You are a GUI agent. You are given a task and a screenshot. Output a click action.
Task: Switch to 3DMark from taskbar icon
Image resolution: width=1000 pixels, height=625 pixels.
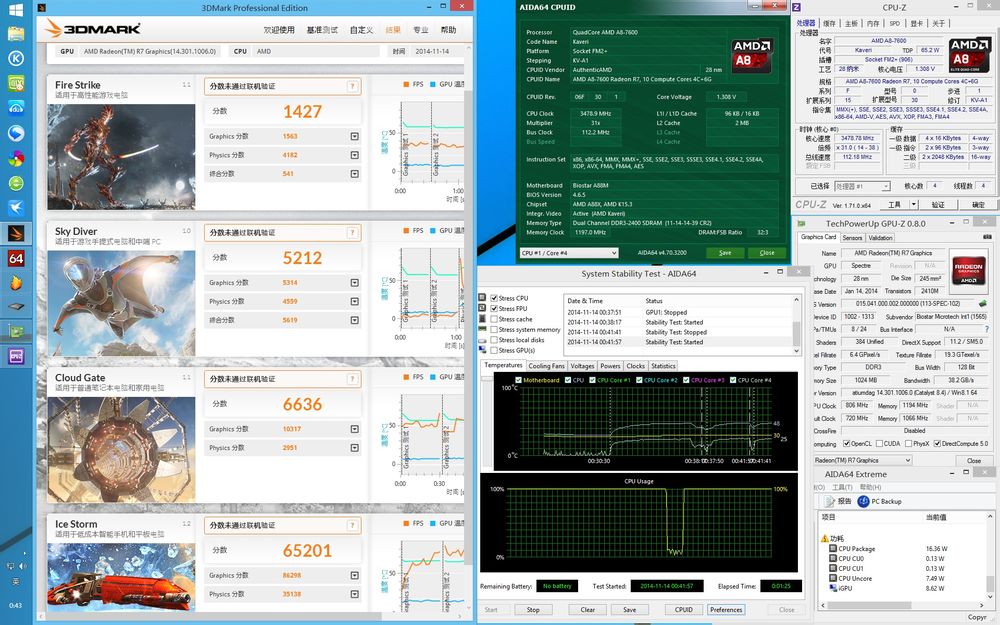click(x=16, y=234)
